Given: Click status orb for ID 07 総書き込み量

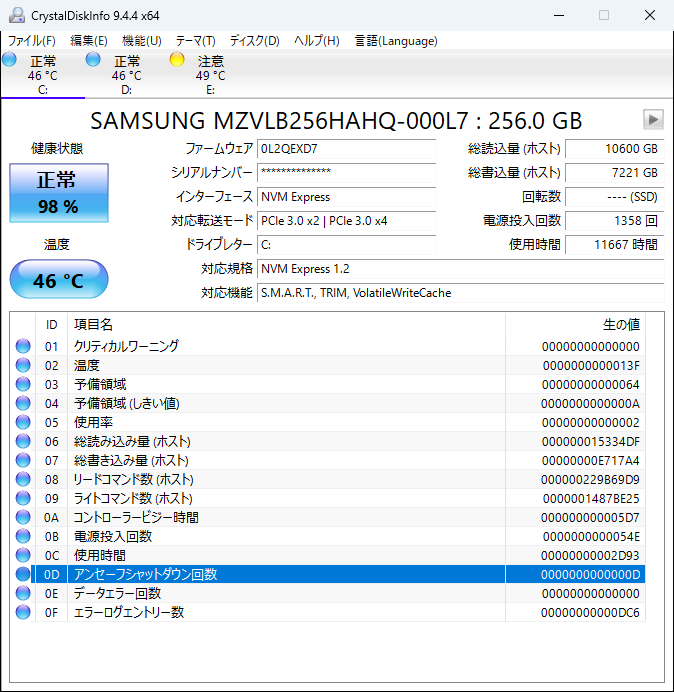Looking at the screenshot, I should click(x=23, y=460).
